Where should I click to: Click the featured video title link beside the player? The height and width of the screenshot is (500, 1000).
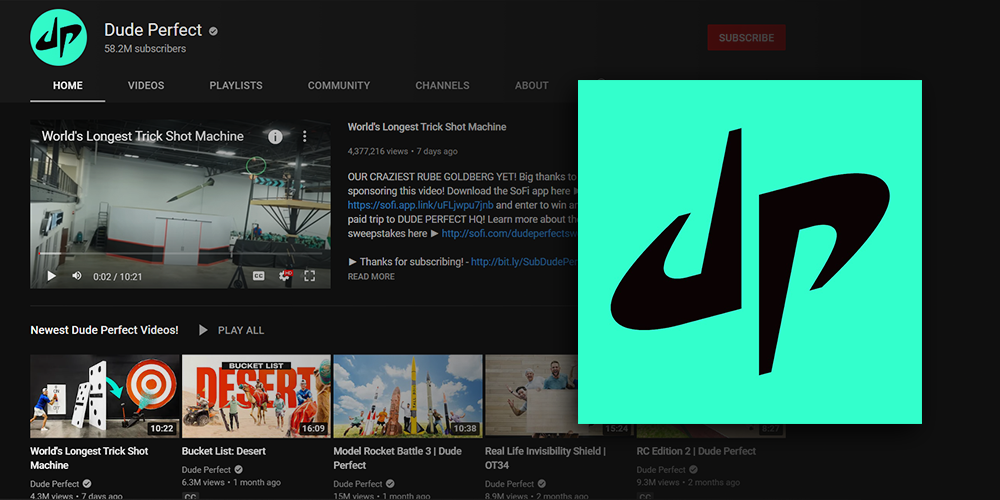pos(427,127)
